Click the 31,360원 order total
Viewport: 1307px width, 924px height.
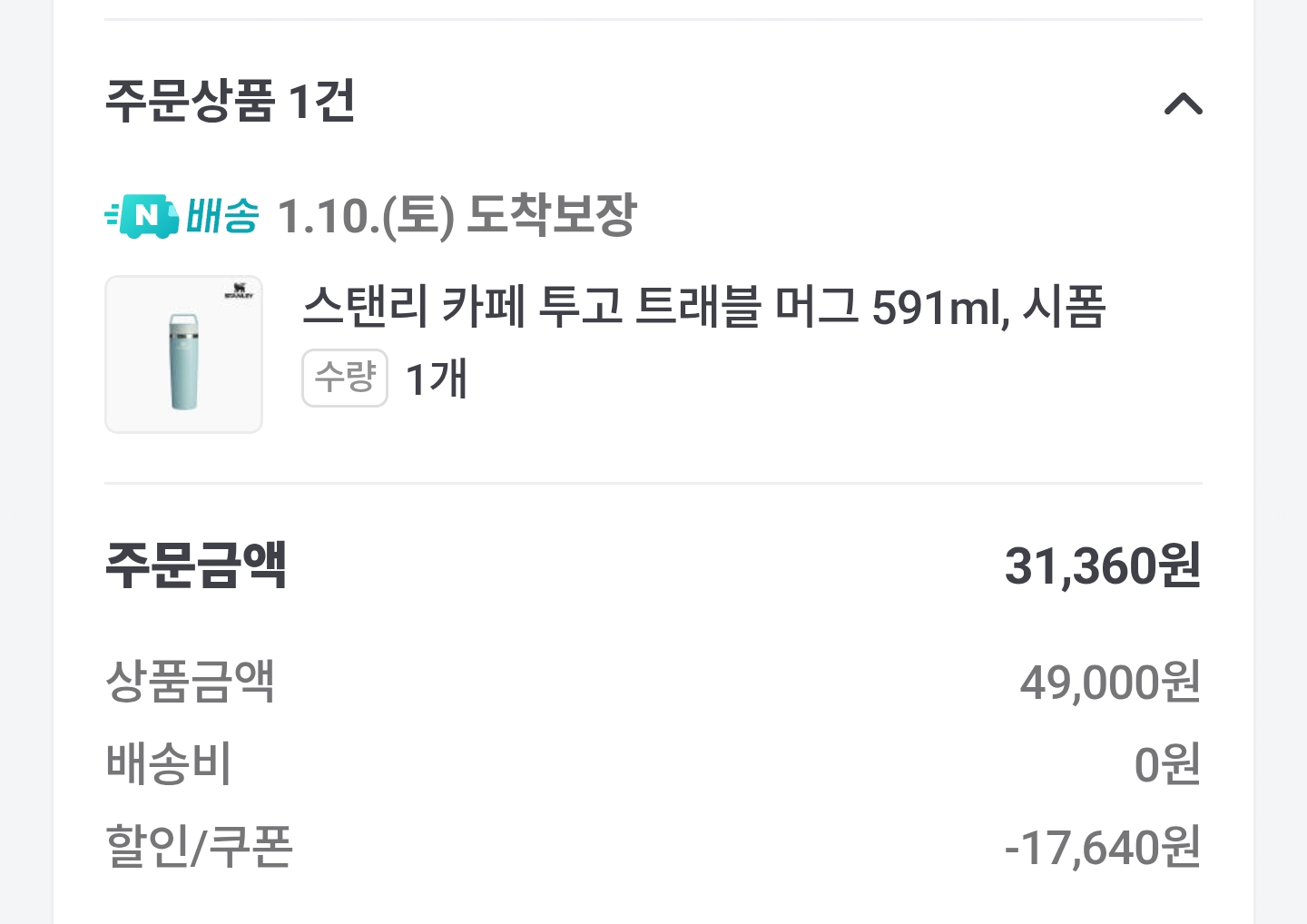(1102, 565)
